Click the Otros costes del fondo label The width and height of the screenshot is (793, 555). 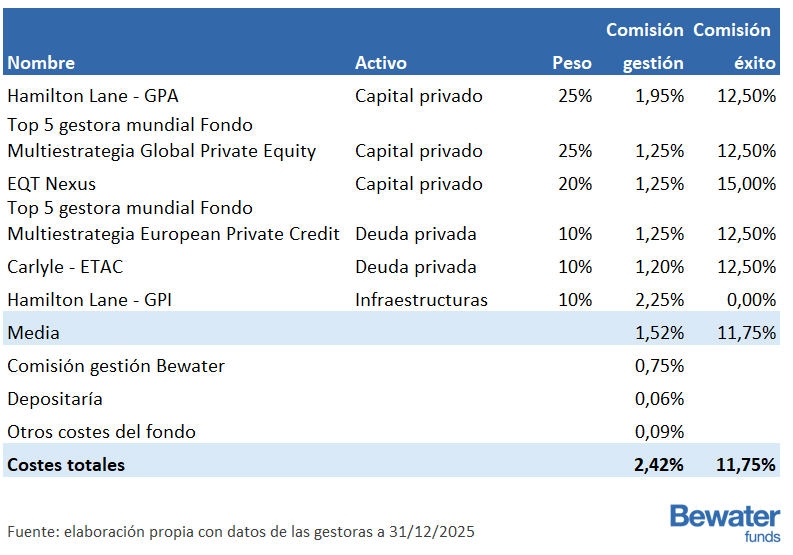101,432
